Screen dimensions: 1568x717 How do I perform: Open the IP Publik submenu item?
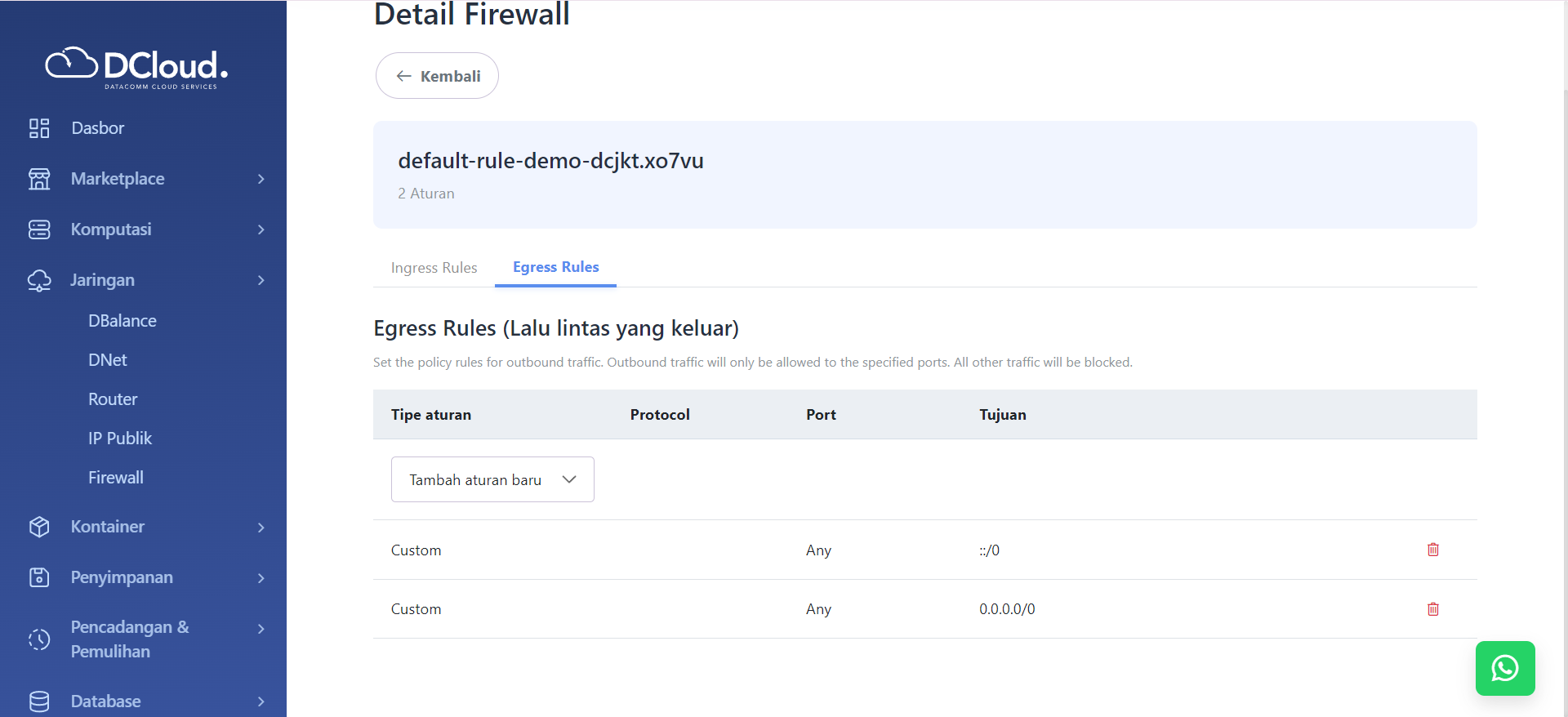click(120, 439)
